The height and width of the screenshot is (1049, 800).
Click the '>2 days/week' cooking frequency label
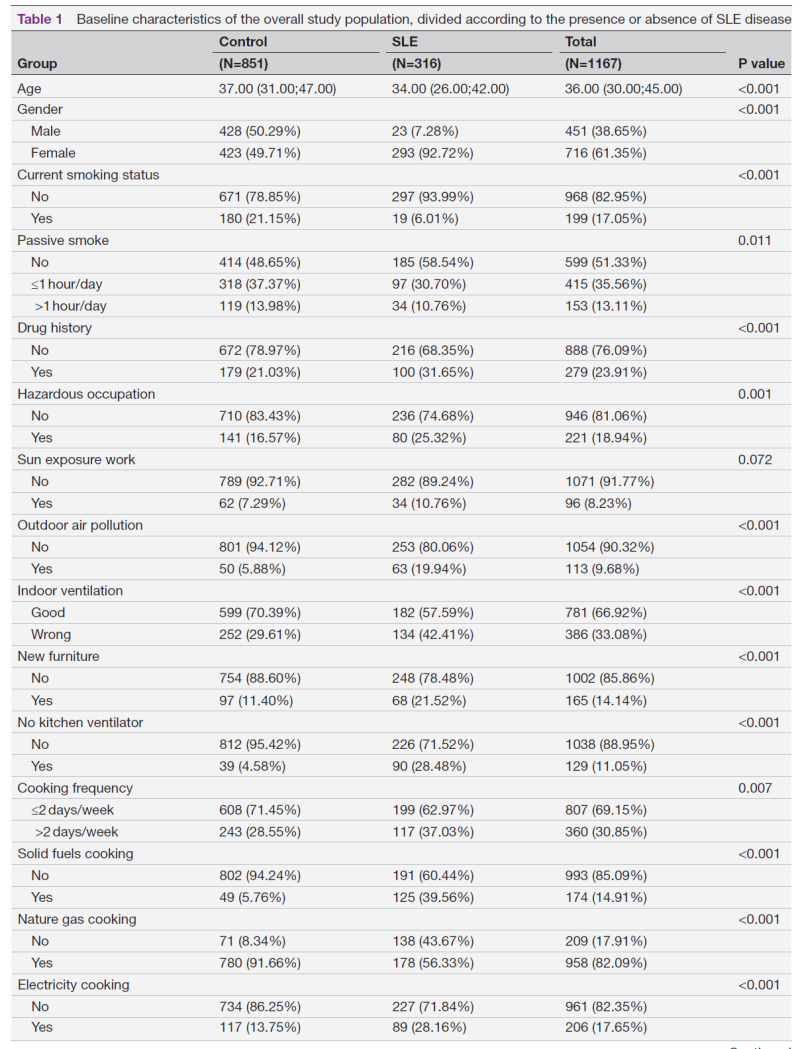point(75,832)
